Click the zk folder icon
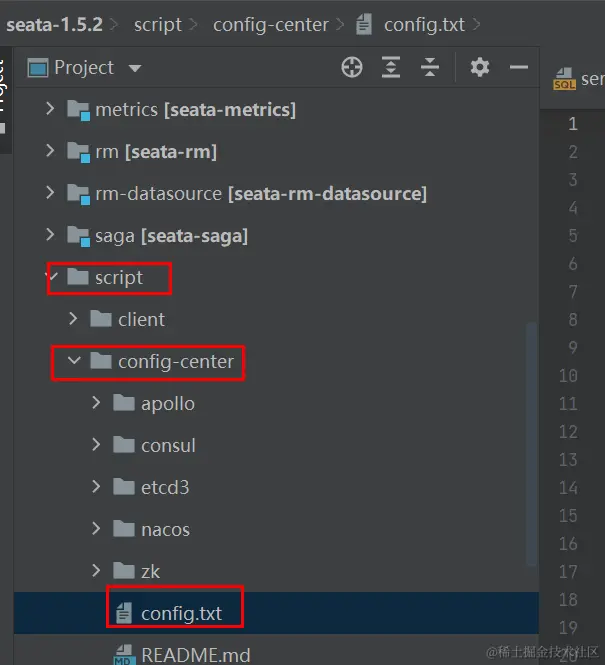The width and height of the screenshot is (605, 665). [x=124, y=570]
